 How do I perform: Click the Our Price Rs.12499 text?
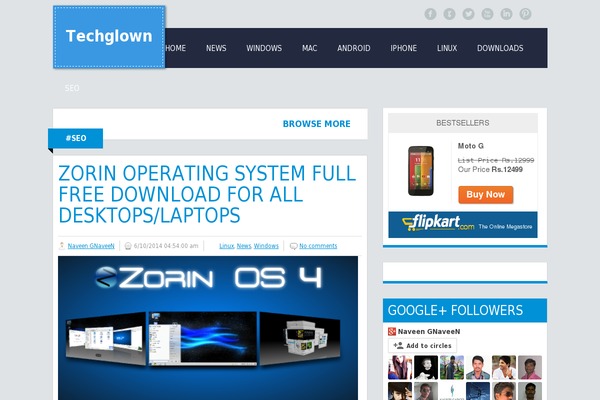click(490, 170)
